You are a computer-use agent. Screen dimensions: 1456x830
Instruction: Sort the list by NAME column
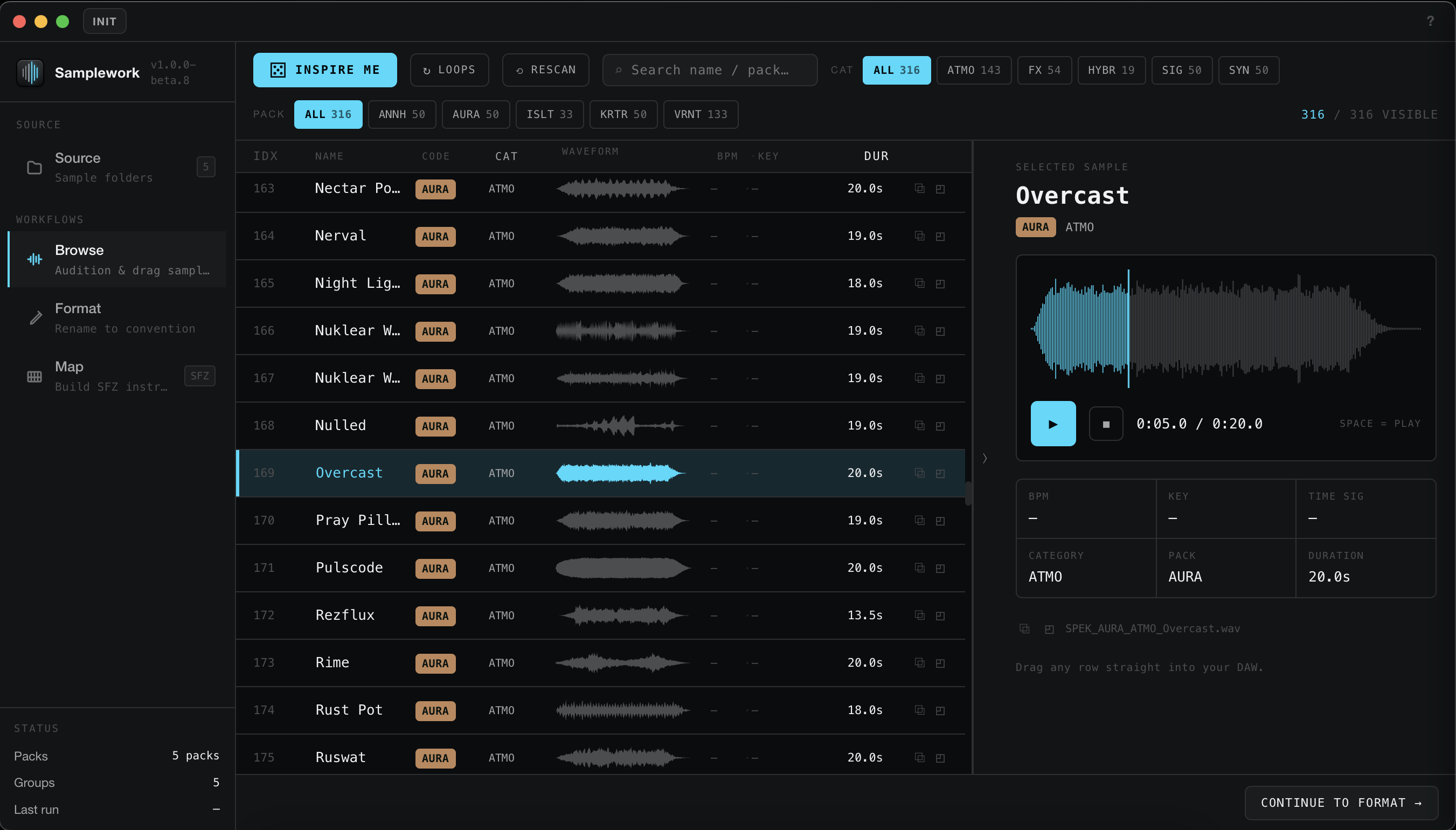[329, 156]
